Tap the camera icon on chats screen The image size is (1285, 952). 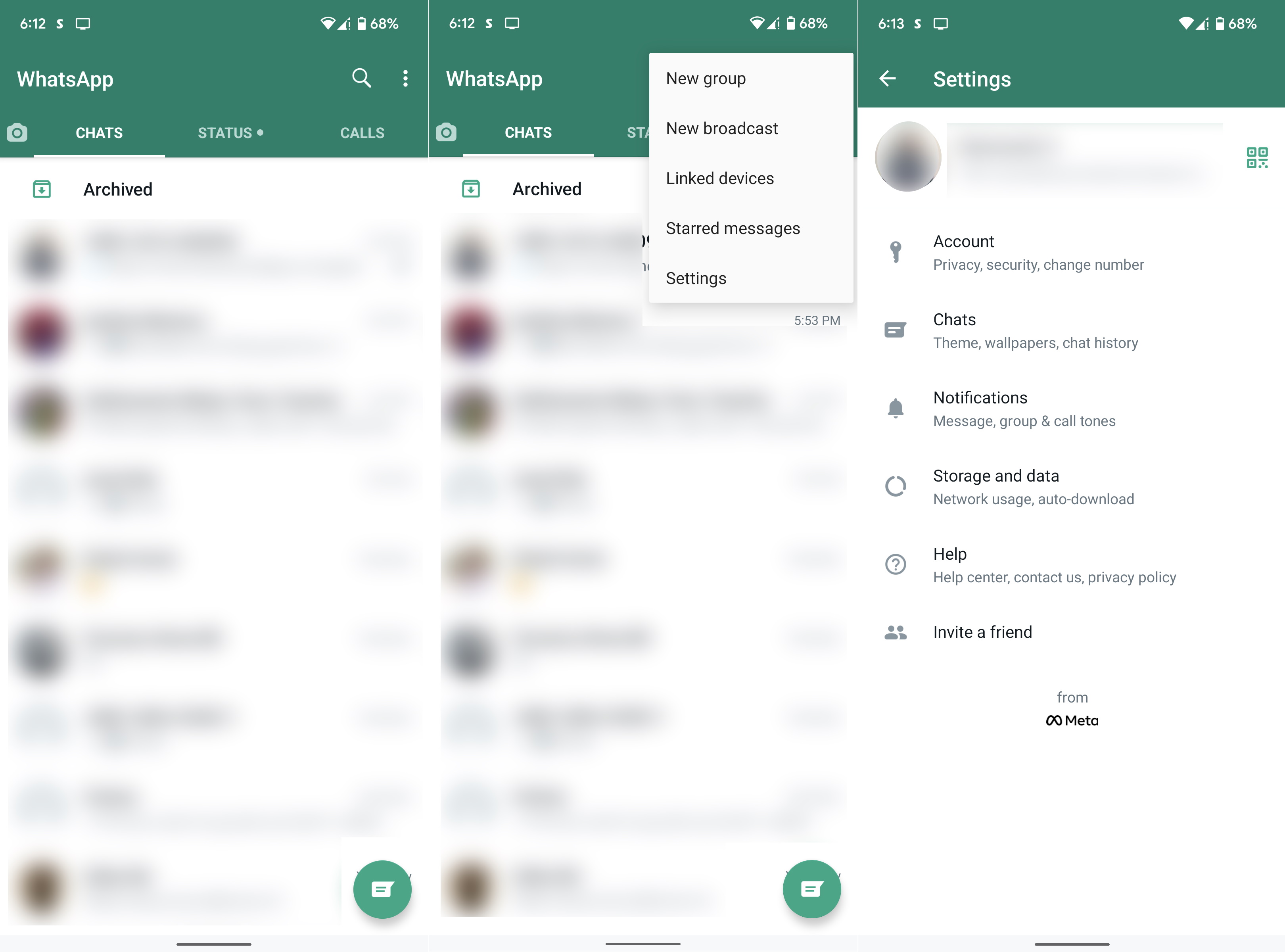click(x=17, y=131)
